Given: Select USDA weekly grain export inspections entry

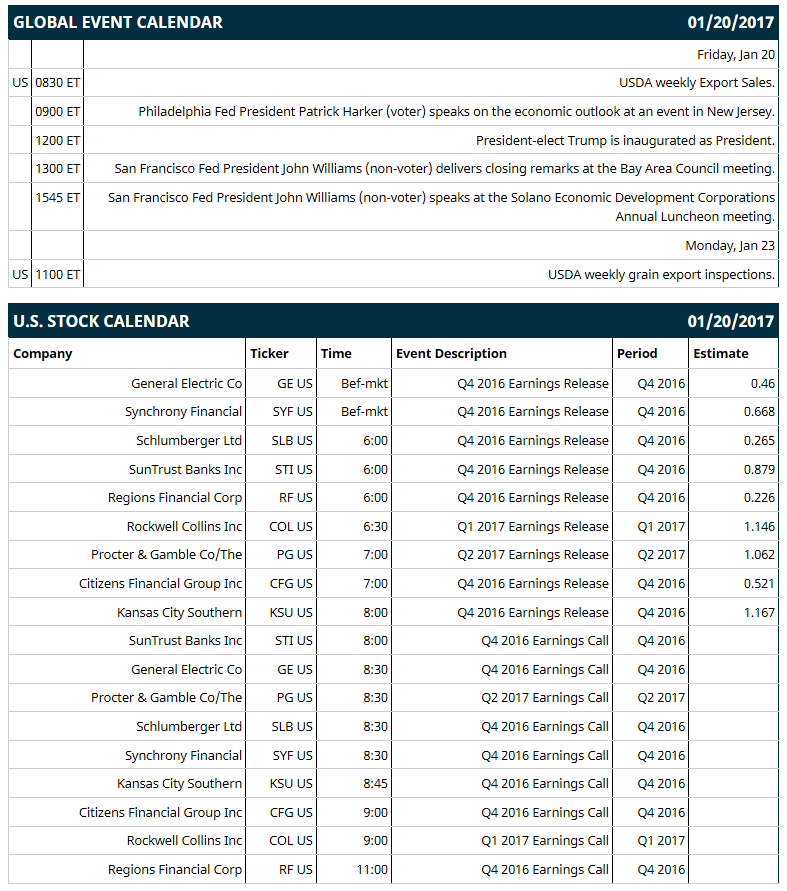Looking at the screenshot, I should pos(661,274).
